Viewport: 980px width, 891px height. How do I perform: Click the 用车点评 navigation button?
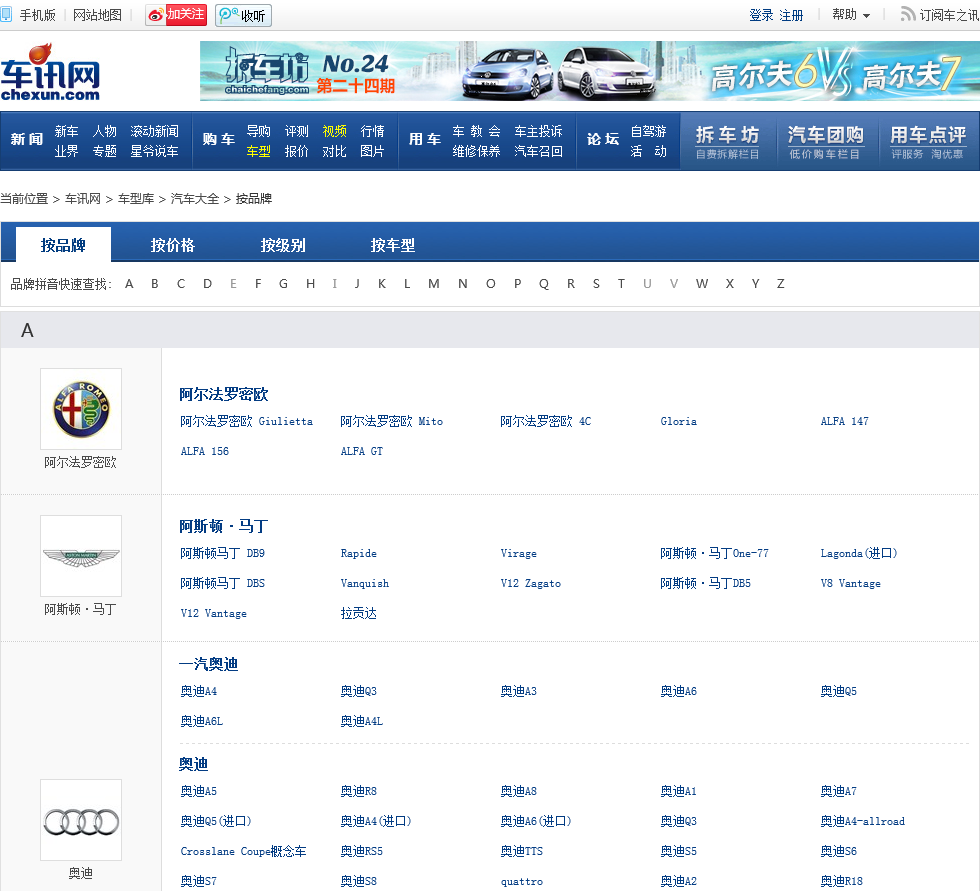(928, 141)
